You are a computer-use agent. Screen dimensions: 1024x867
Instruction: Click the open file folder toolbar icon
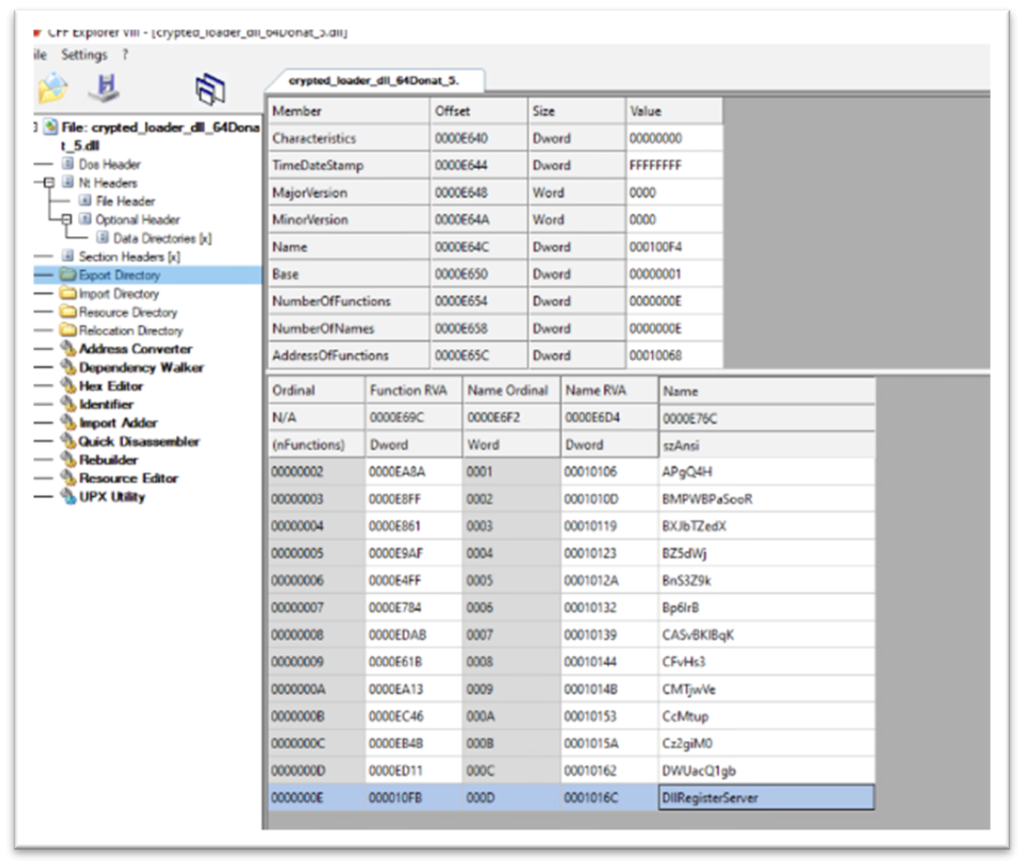(x=51, y=90)
